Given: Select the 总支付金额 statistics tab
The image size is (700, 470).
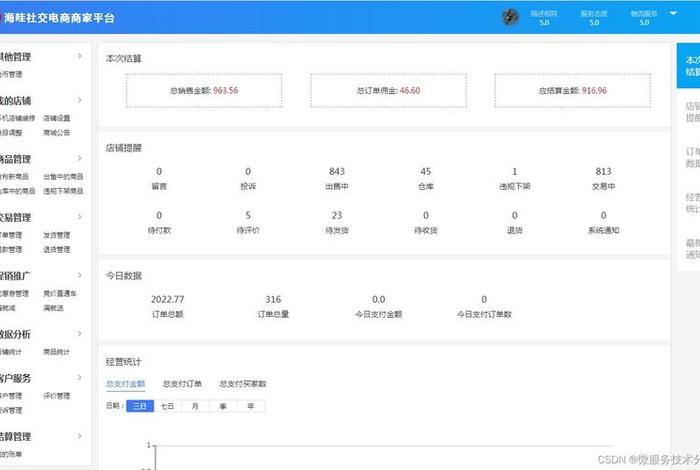Looking at the screenshot, I should [125, 384].
